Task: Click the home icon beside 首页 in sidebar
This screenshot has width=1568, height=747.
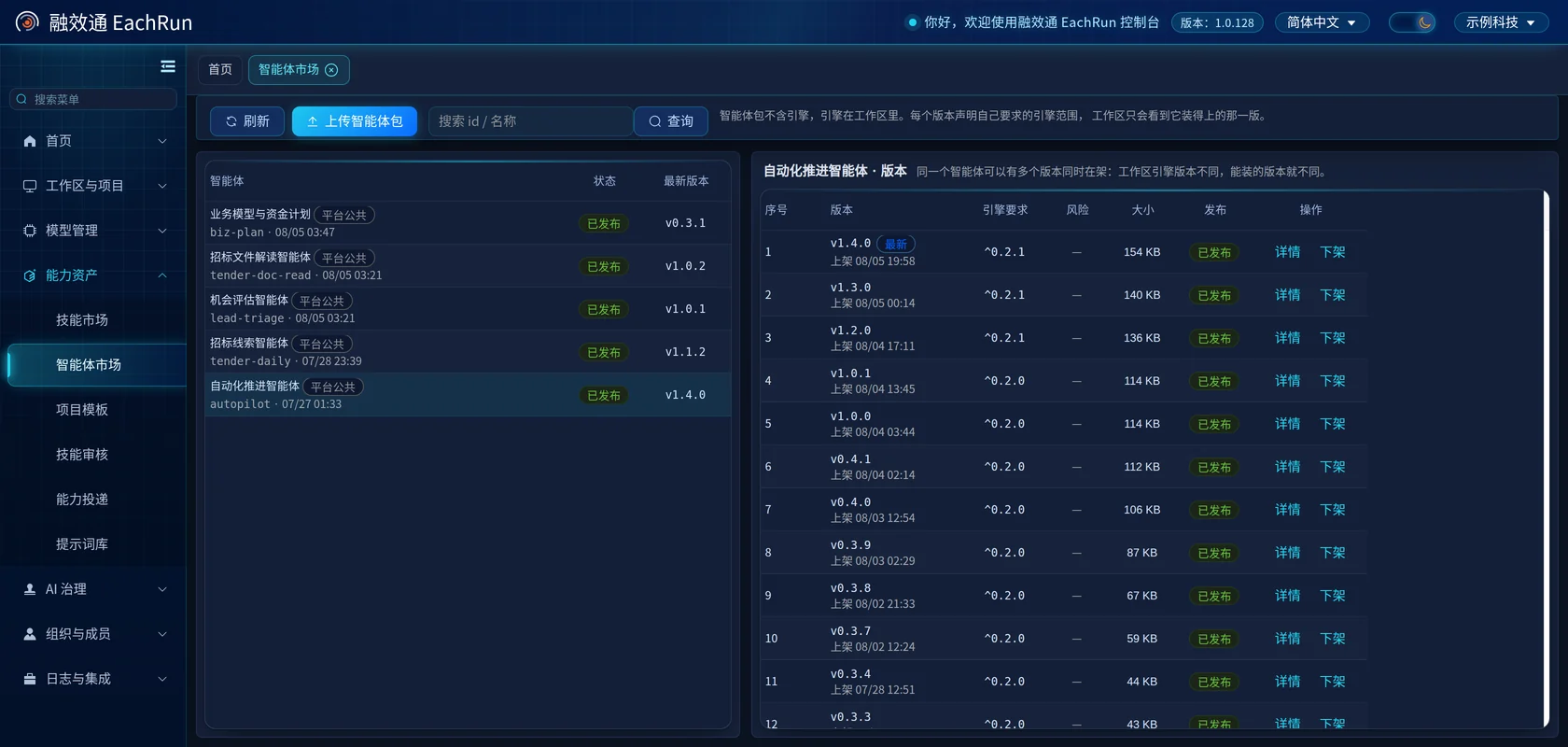Action: [30, 141]
